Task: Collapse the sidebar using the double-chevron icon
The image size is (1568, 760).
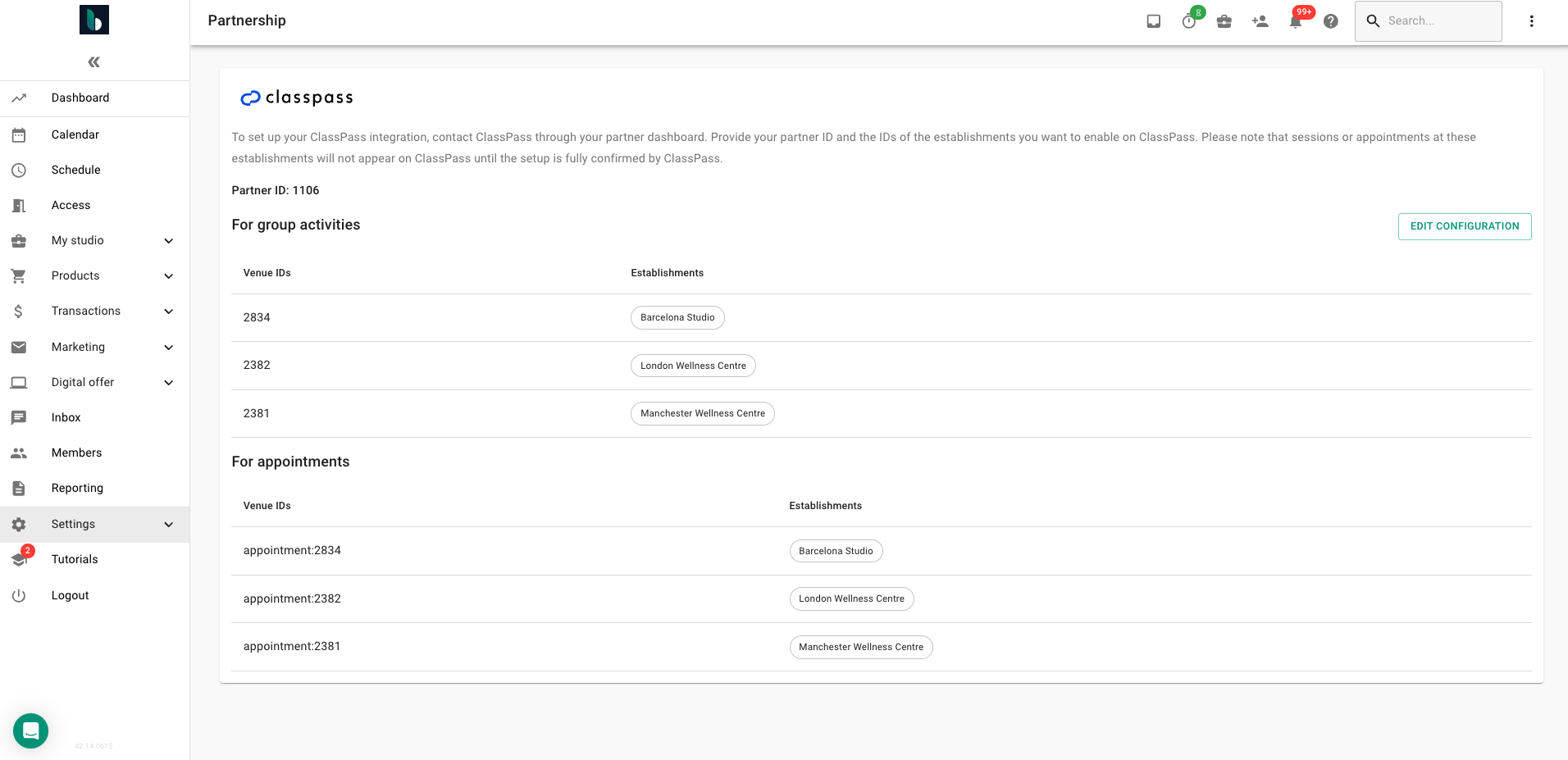Action: 93,61
